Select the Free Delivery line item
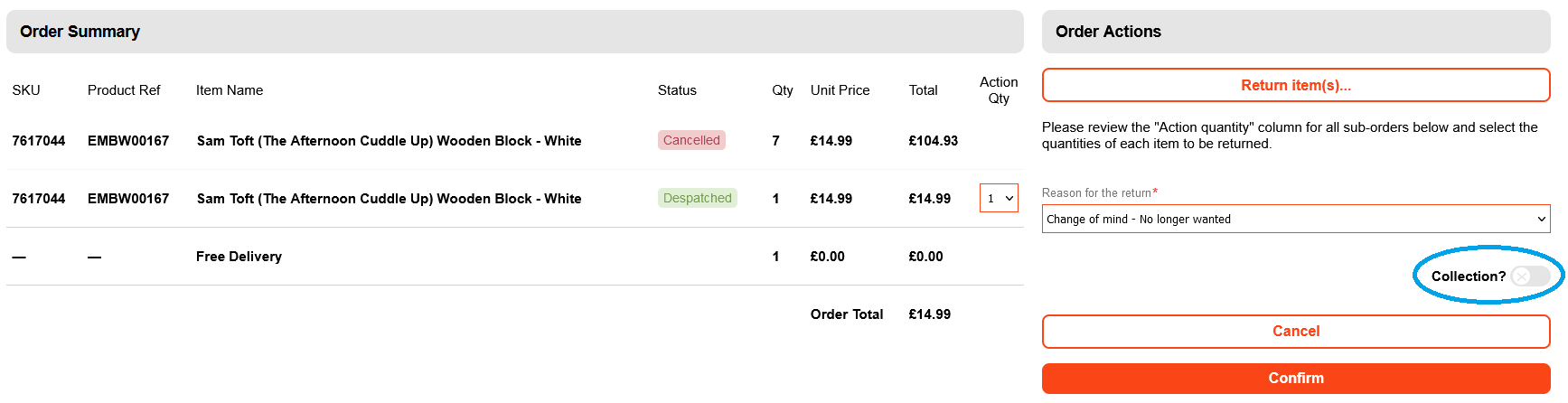This screenshot has height=403, width=1568. click(239, 257)
